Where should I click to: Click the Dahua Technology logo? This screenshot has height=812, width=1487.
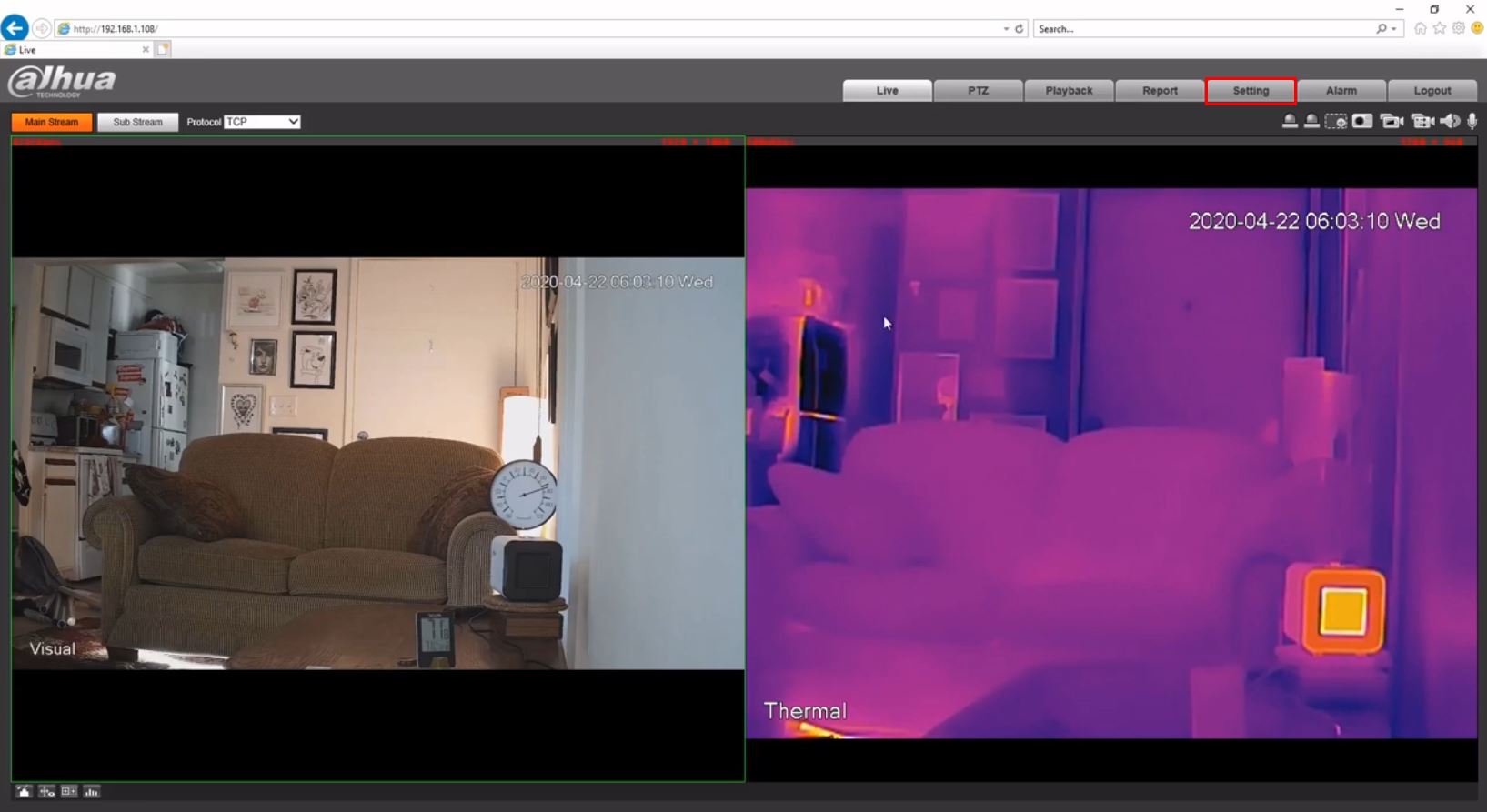click(62, 81)
